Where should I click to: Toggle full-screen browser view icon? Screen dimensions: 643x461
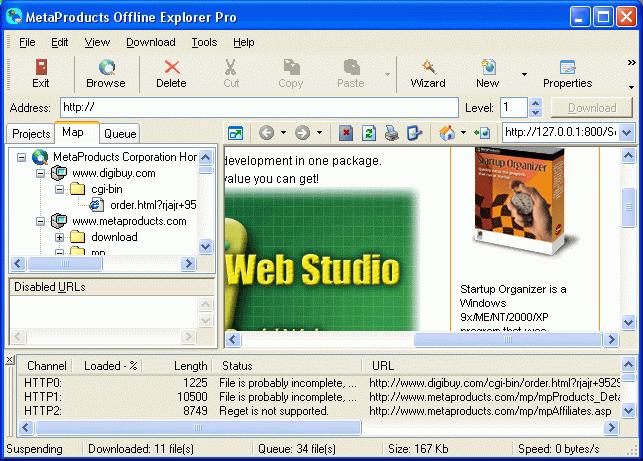click(x=236, y=133)
